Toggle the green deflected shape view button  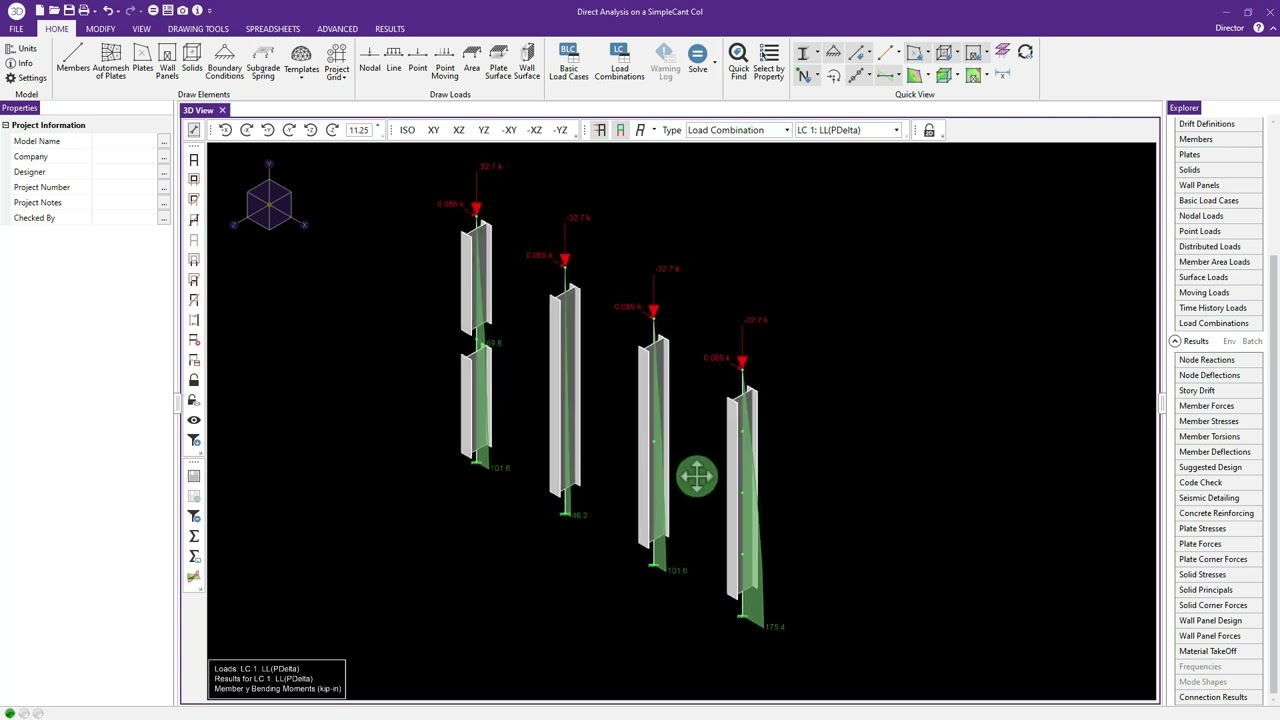pyautogui.click(x=620, y=130)
